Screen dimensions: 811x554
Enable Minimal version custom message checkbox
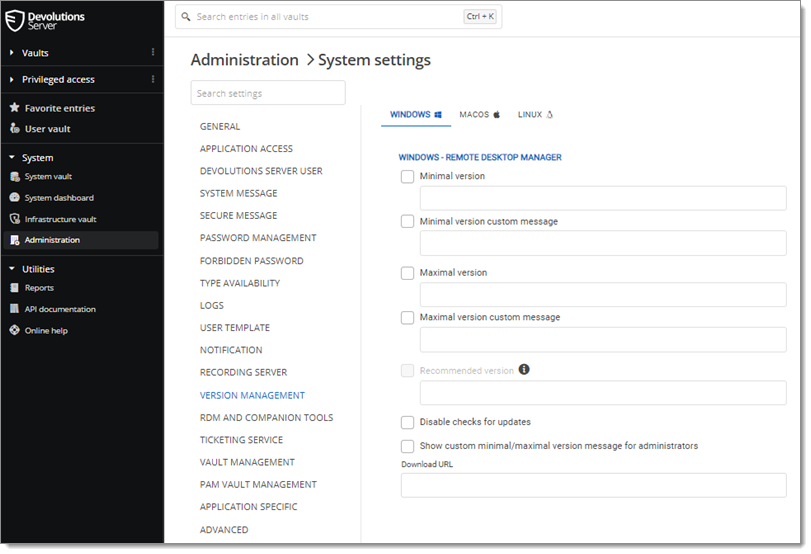tap(408, 221)
